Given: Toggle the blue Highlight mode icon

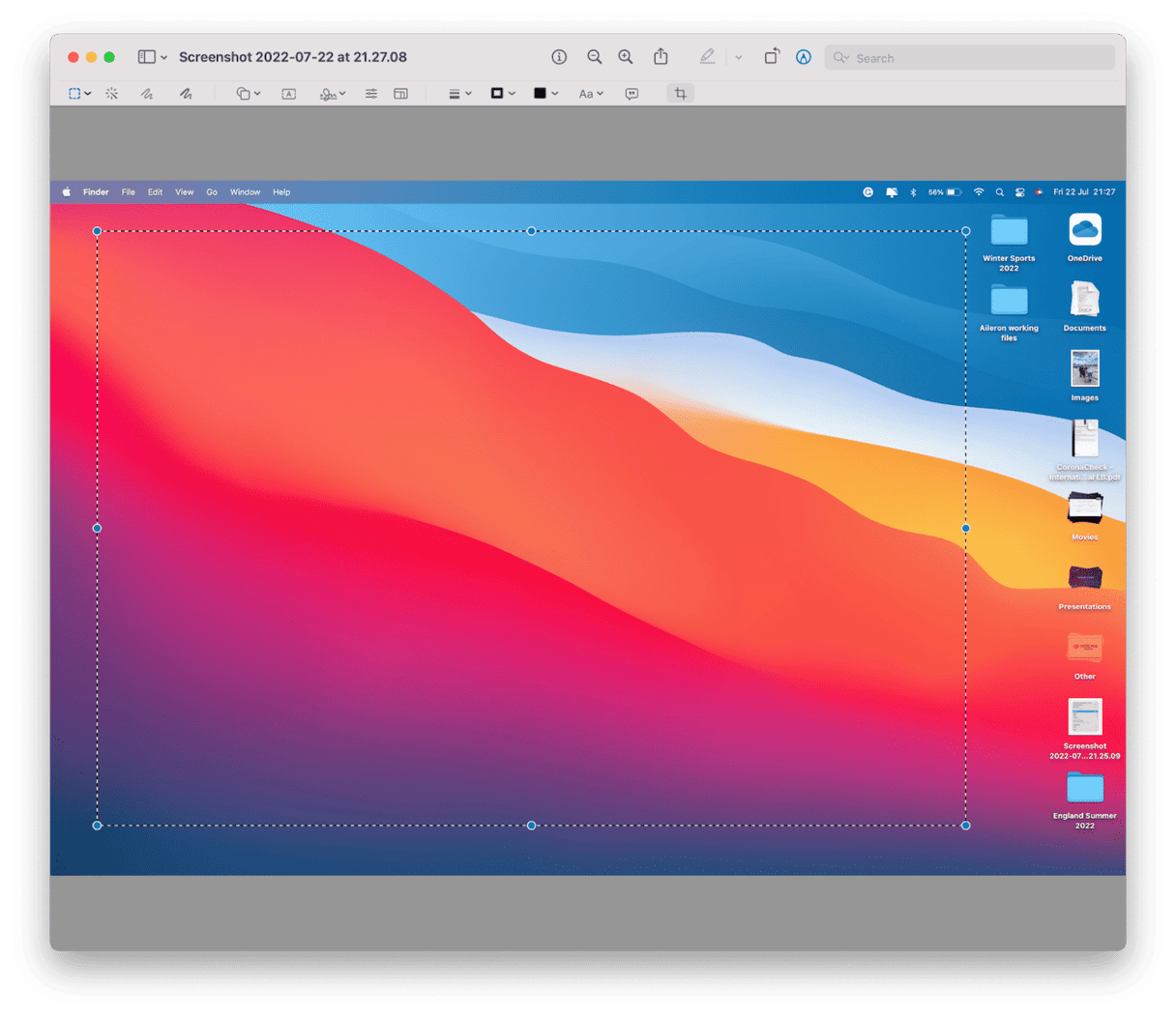Looking at the screenshot, I should (804, 57).
